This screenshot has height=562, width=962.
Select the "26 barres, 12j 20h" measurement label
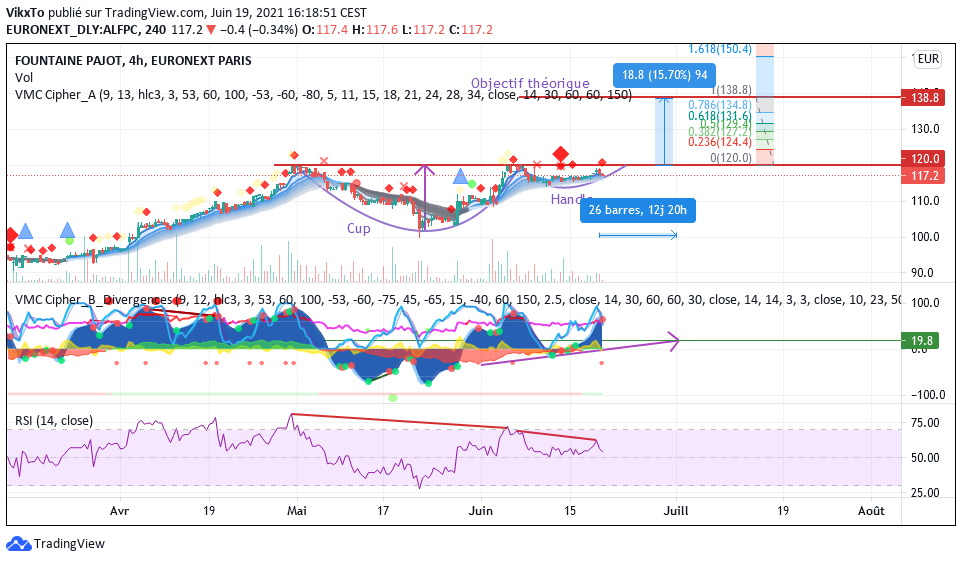tap(639, 210)
